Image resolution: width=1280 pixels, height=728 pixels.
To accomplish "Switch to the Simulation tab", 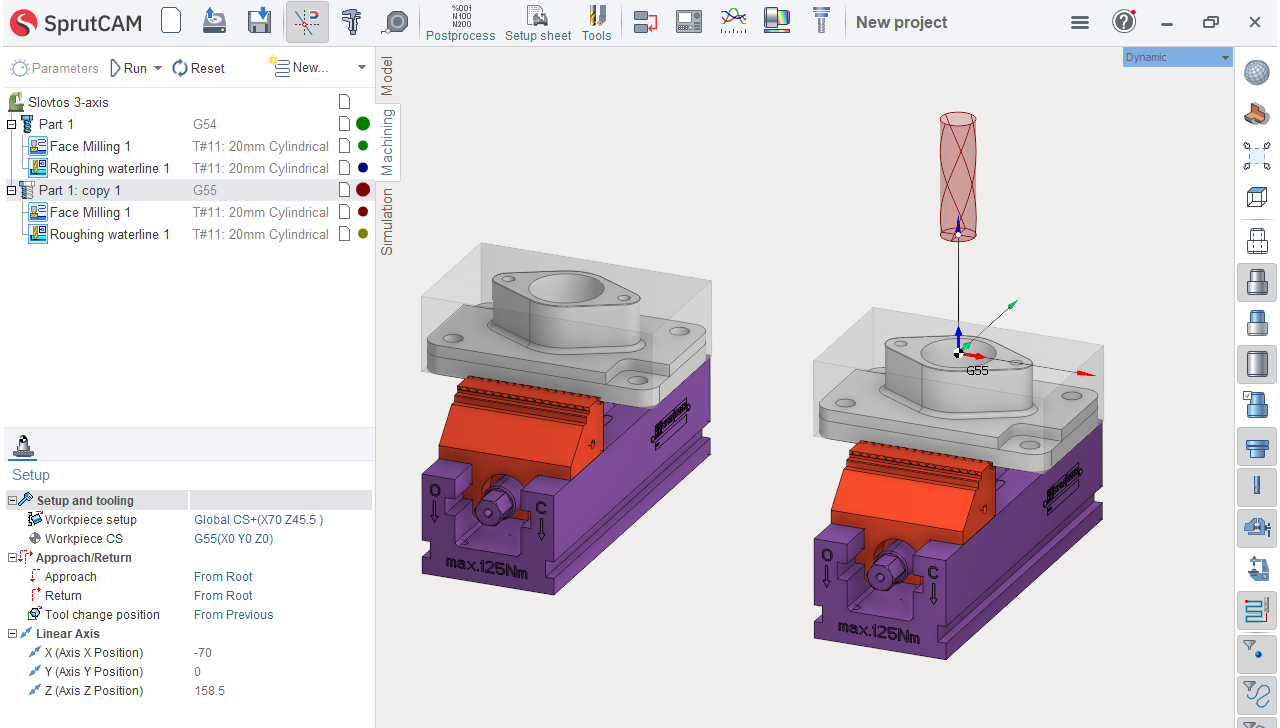I will (x=387, y=221).
